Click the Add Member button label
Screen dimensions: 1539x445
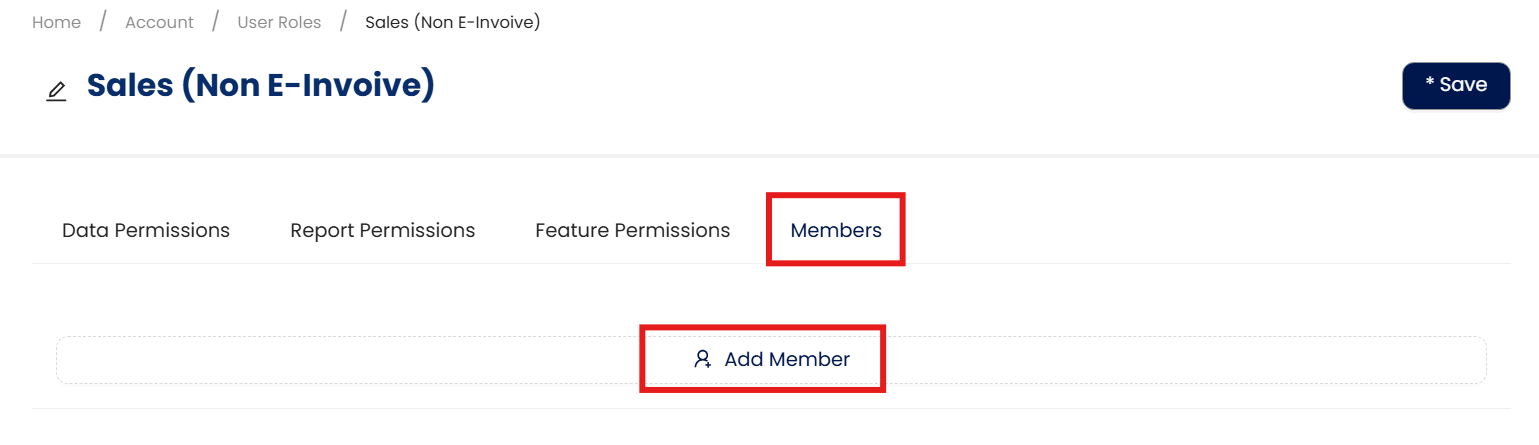tap(787, 359)
